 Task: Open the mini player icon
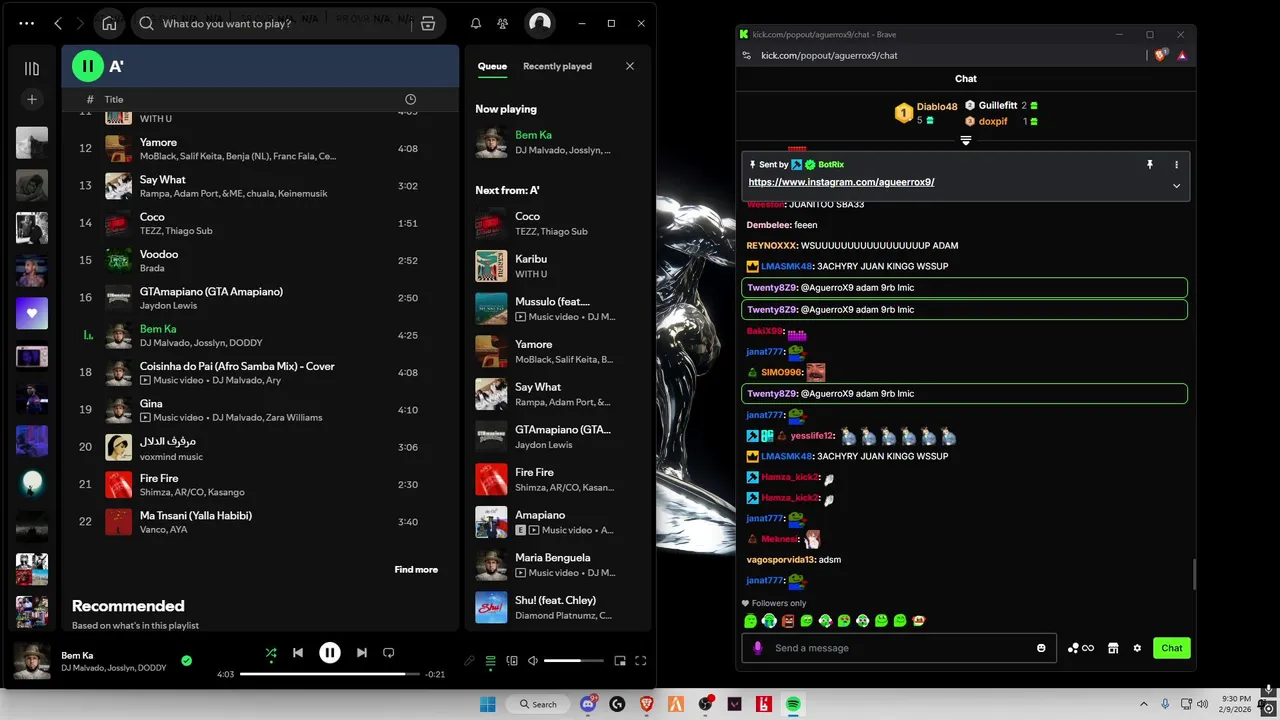click(x=620, y=660)
